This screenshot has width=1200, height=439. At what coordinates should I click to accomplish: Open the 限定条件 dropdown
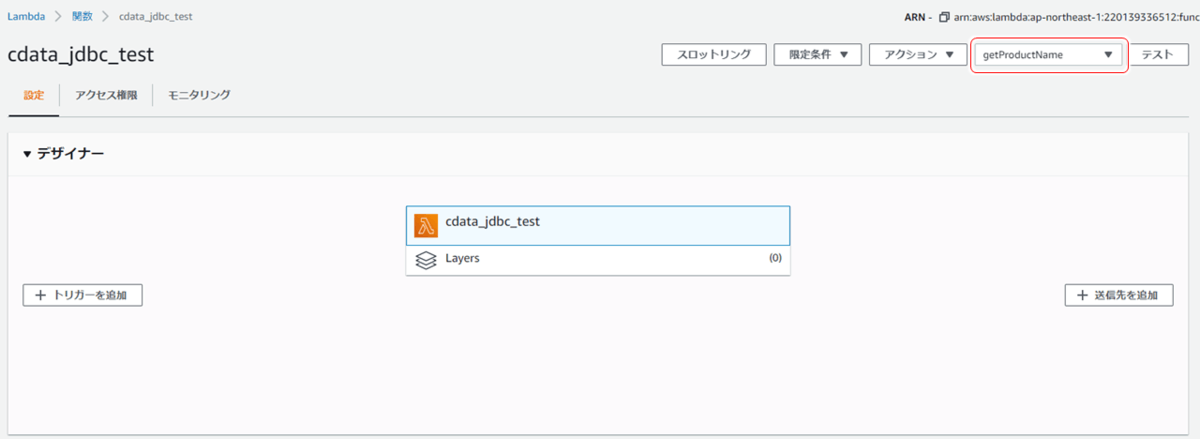[x=817, y=55]
